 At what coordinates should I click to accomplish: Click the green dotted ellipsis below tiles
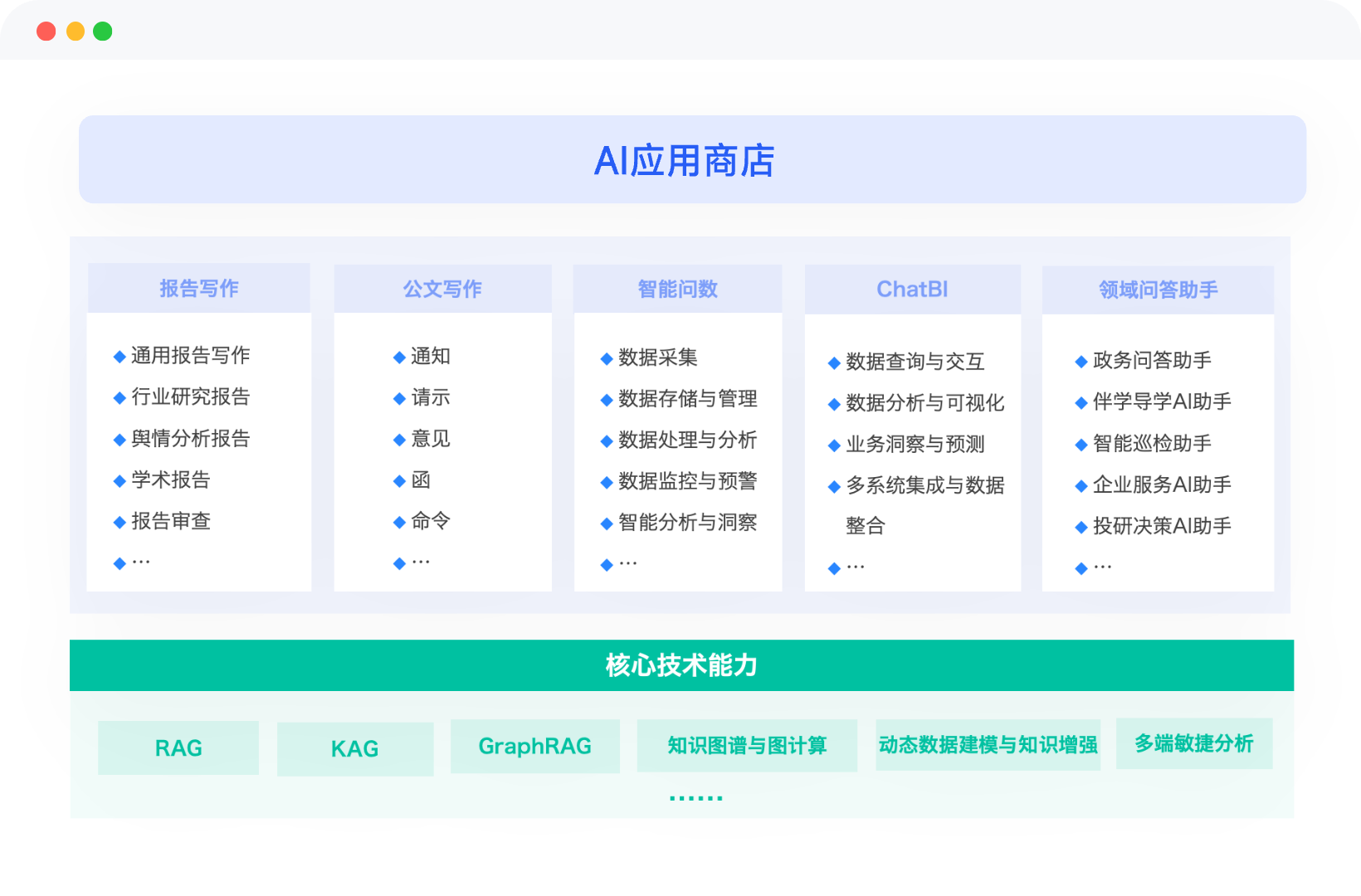click(x=696, y=798)
